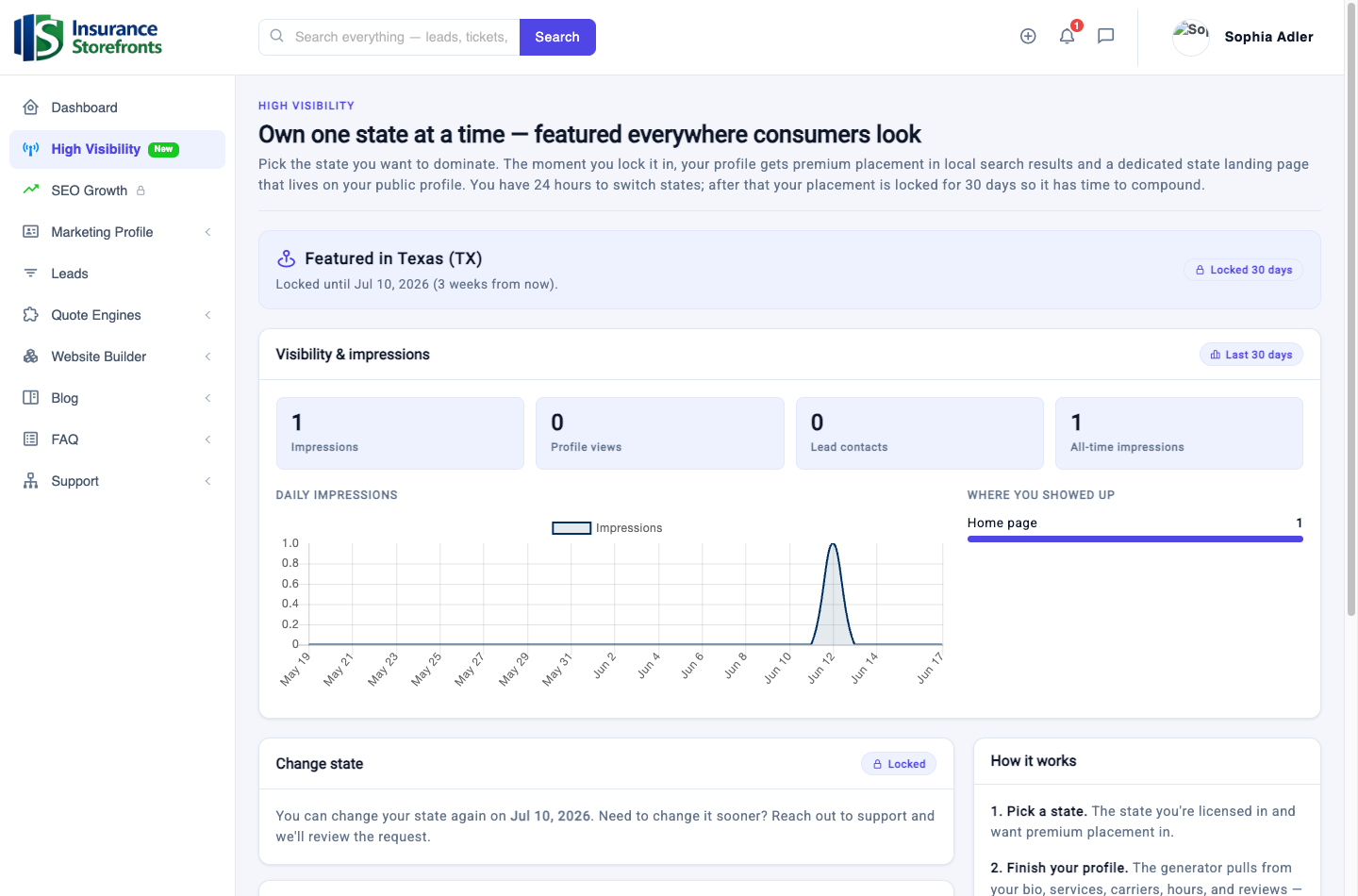Screen dimensions: 1358x896
Task: Click the 'WHERE YOU SHOWED UP' heading
Action: 1040,495
